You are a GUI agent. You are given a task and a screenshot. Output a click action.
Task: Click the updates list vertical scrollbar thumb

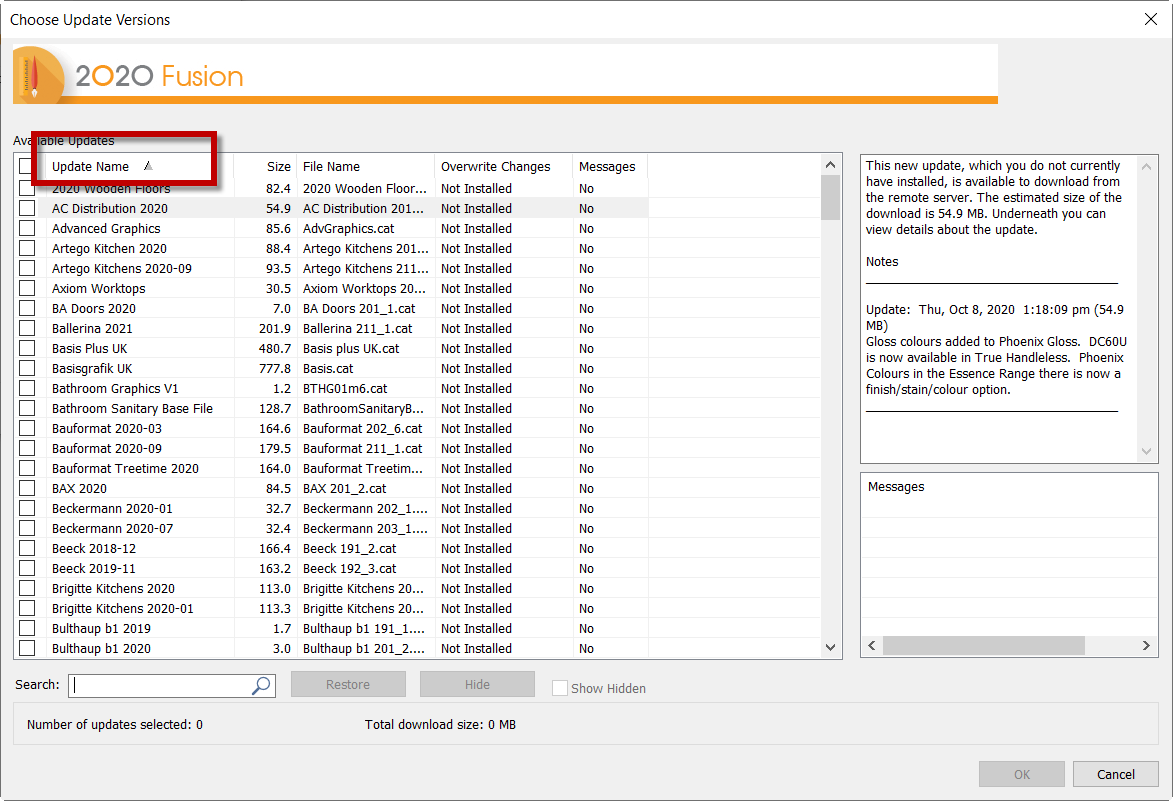pos(830,197)
